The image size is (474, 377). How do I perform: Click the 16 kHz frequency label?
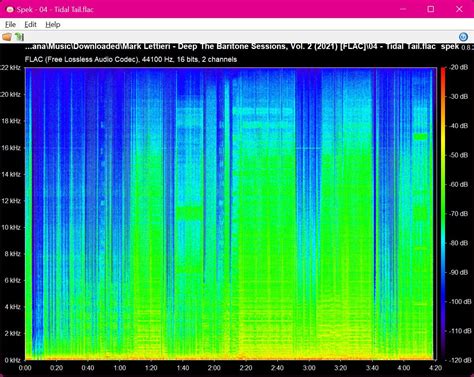(11, 148)
